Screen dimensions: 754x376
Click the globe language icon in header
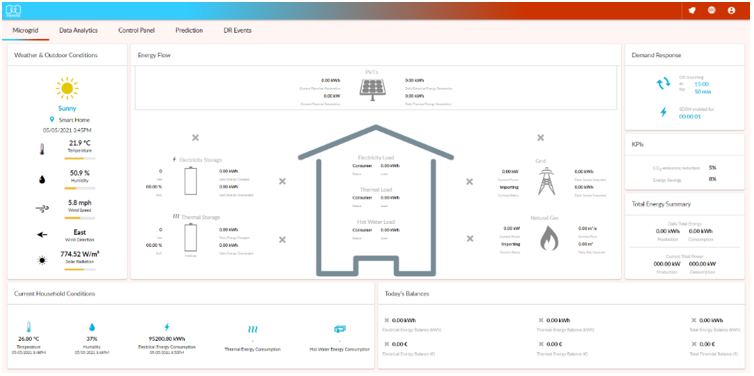click(x=712, y=10)
